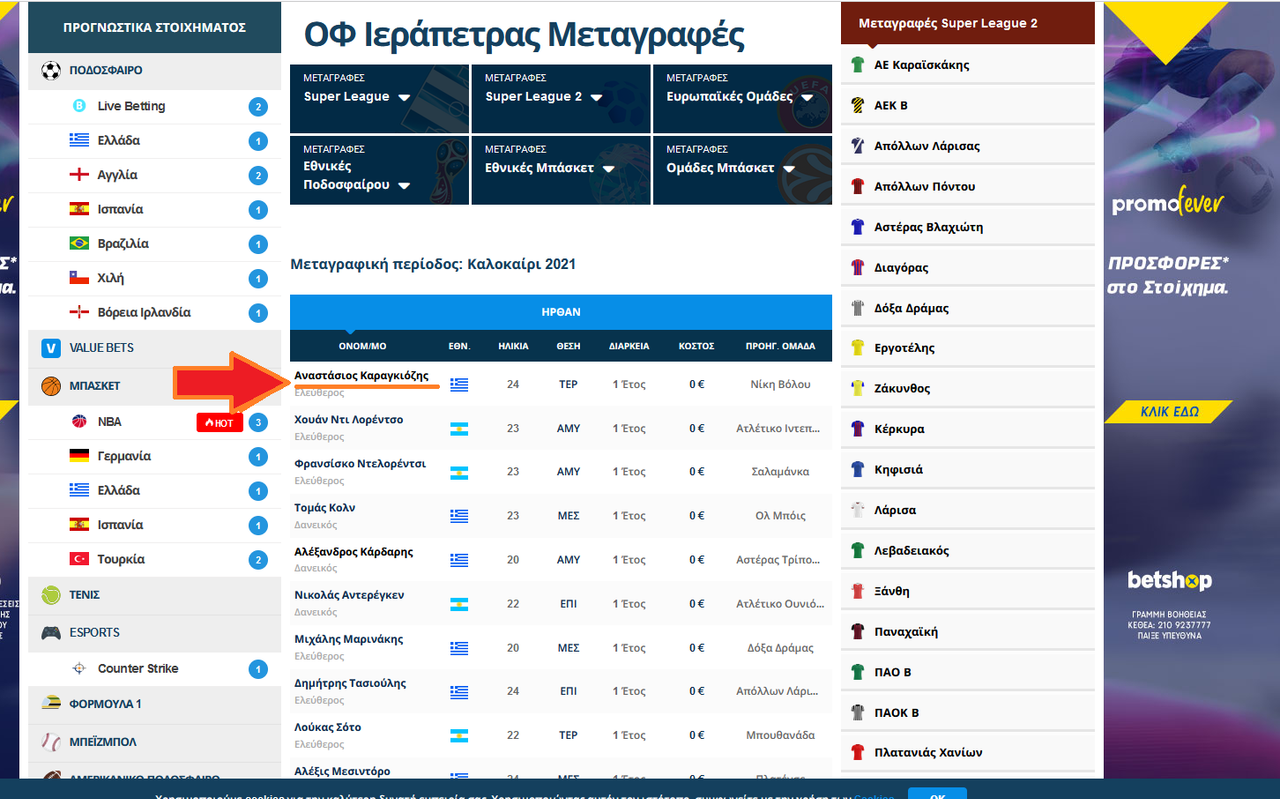This screenshot has width=1280, height=799.
Task: Click the NBA logo icon
Action: click(79, 422)
